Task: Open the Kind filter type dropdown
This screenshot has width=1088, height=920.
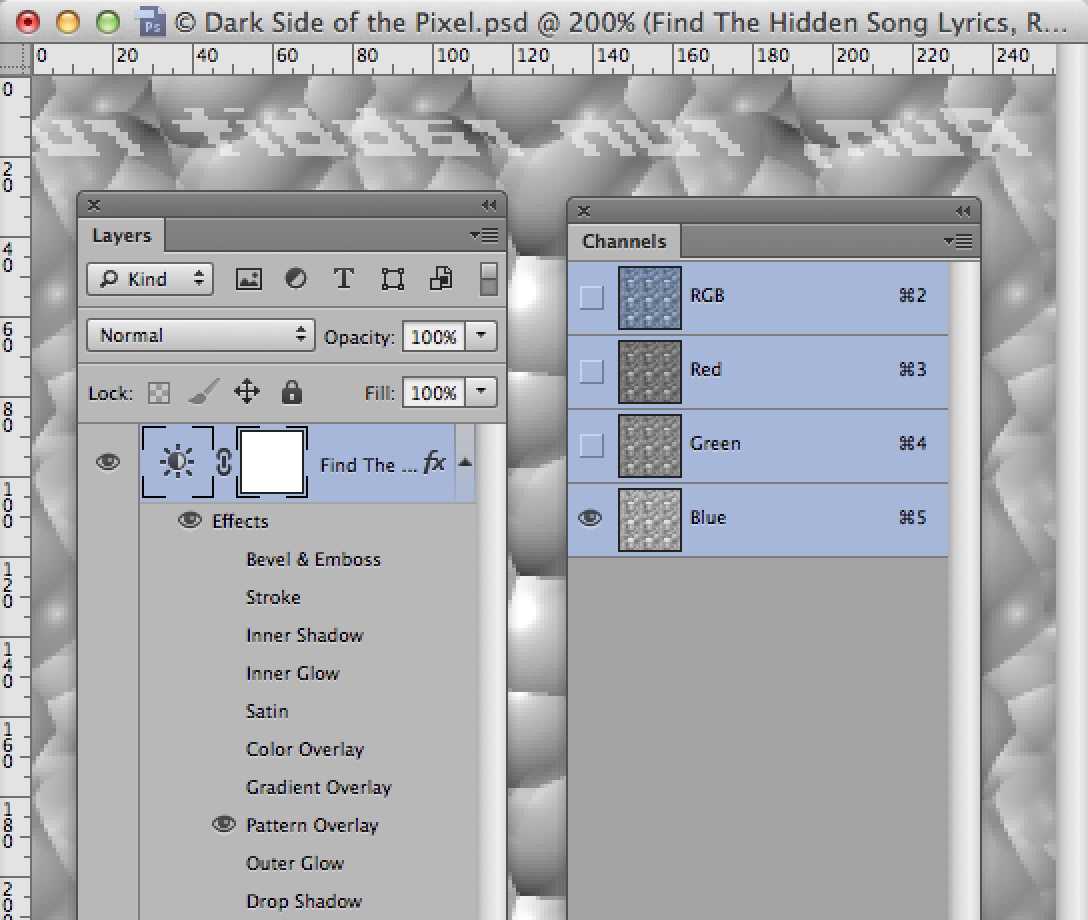Action: (150, 279)
